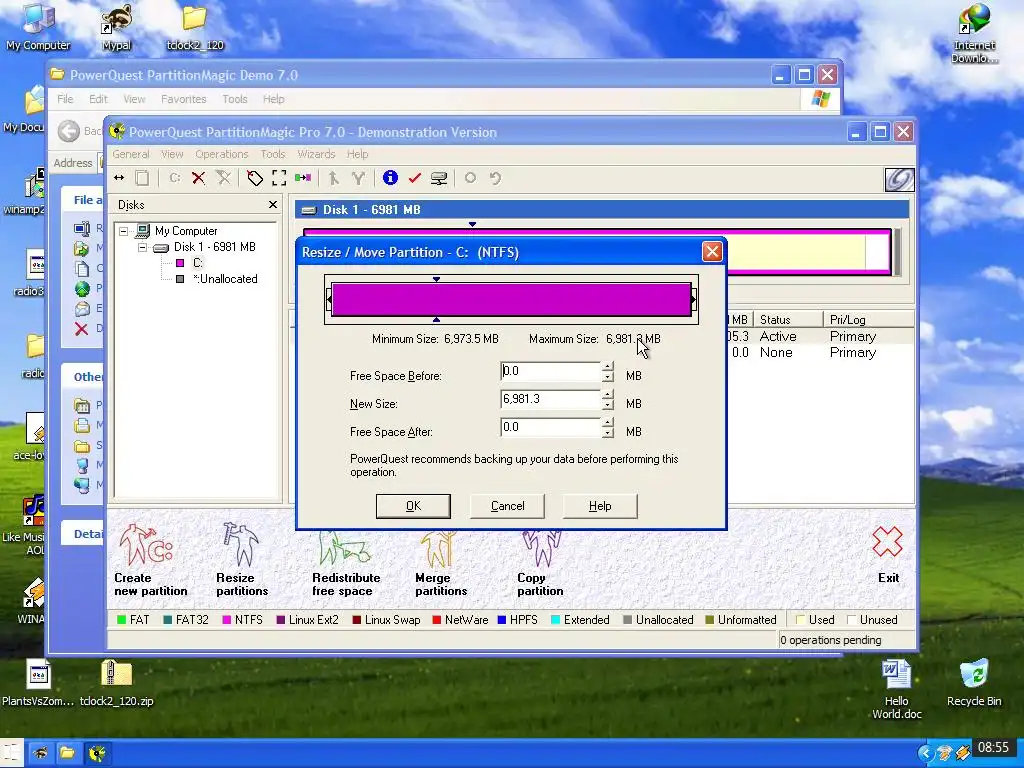Click the PartitionMagic button in the taskbar
This screenshot has height=768, width=1024.
(97, 754)
